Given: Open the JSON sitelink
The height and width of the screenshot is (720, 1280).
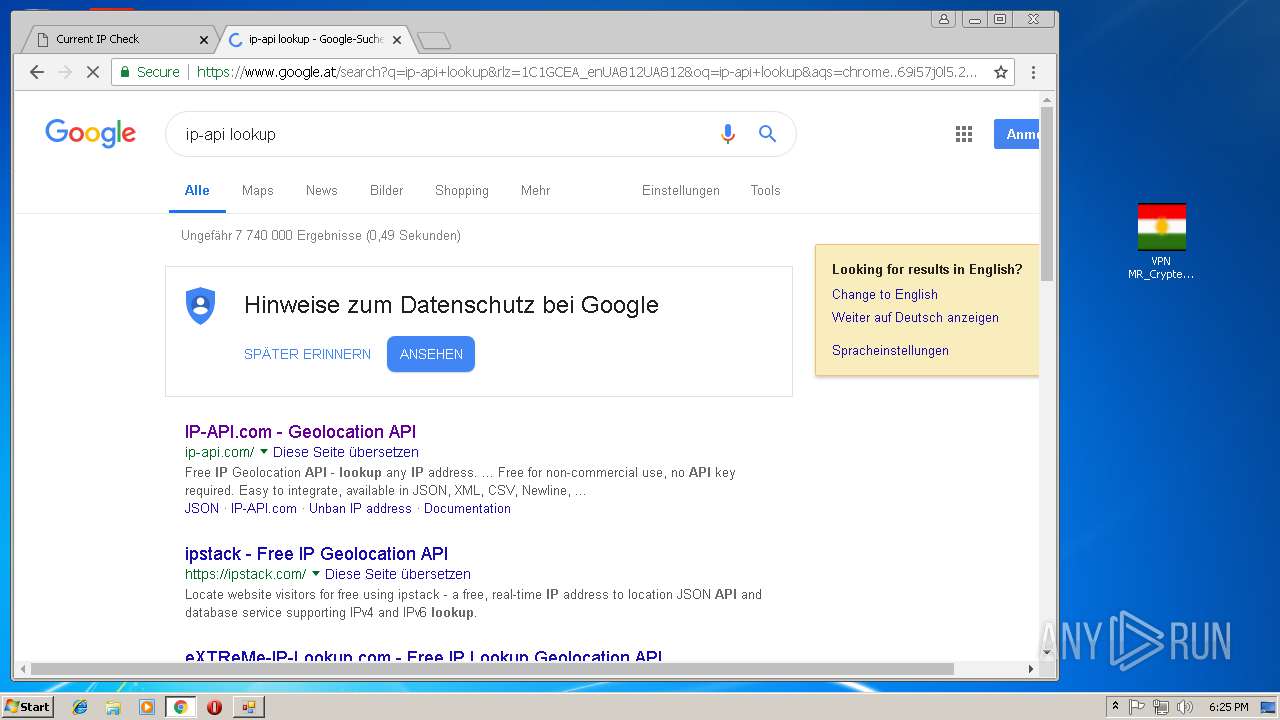Looking at the screenshot, I should coord(202,508).
